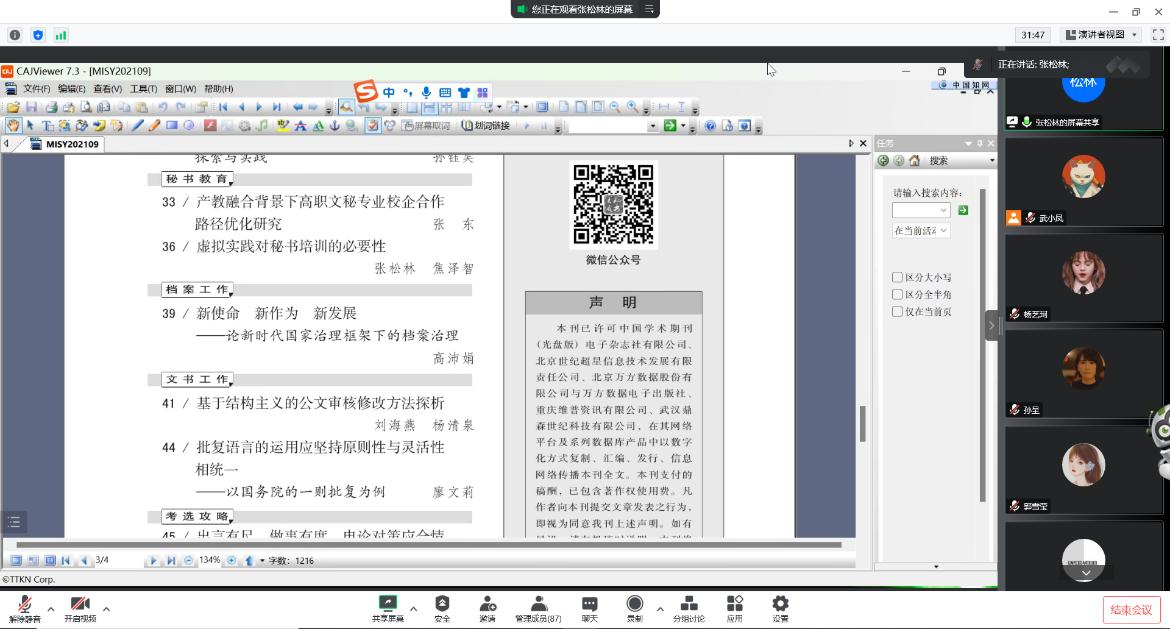This screenshot has width=1170, height=629.
Task: Click the green search go arrow
Action: click(x=963, y=211)
